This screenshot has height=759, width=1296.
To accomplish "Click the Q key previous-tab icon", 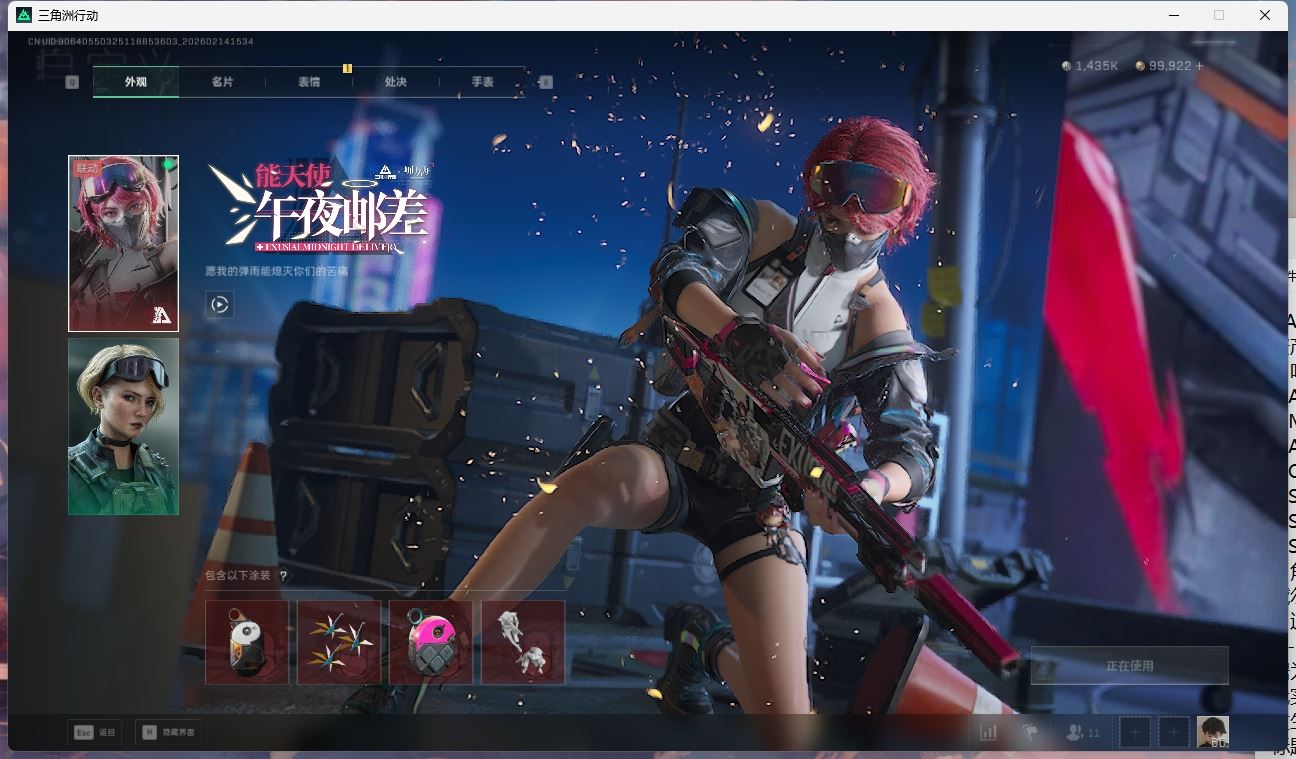I will pos(72,82).
